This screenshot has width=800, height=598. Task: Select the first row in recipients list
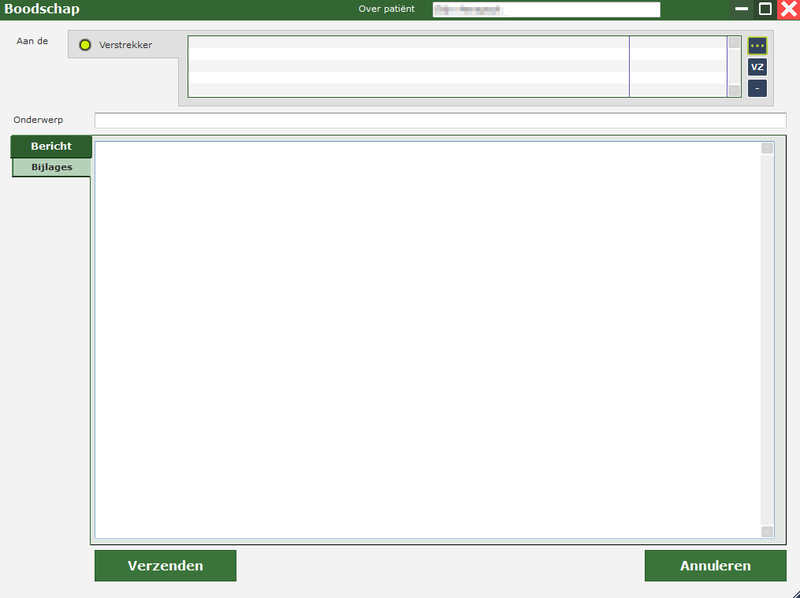pyautogui.click(x=408, y=43)
